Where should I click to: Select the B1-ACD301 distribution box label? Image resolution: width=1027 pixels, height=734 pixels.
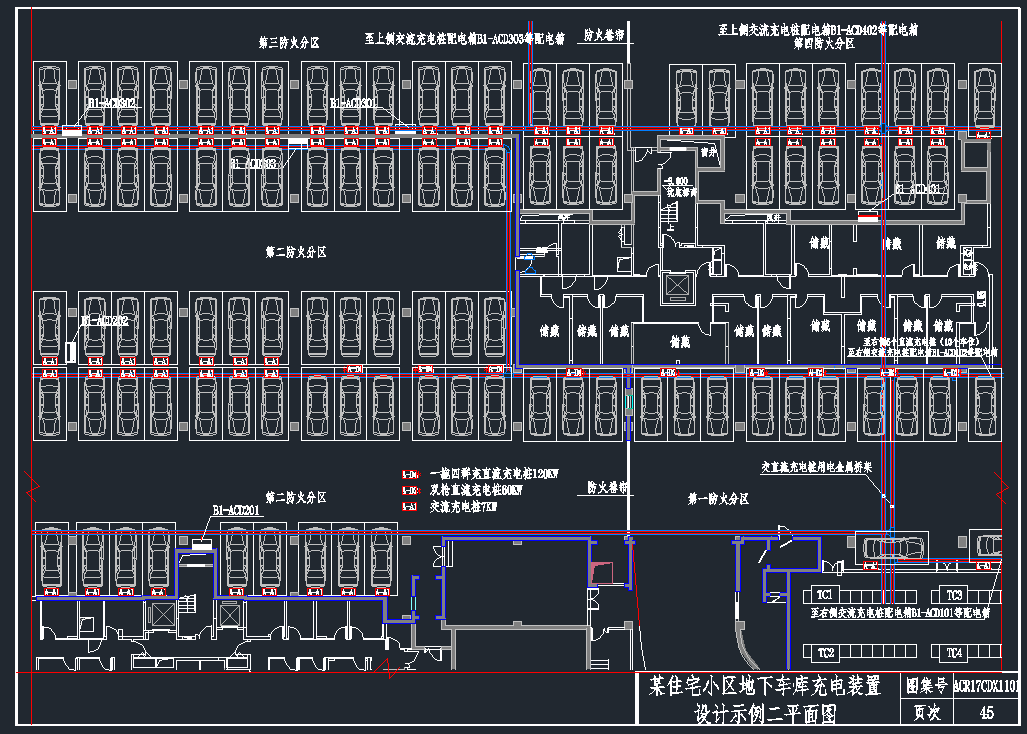point(353,103)
